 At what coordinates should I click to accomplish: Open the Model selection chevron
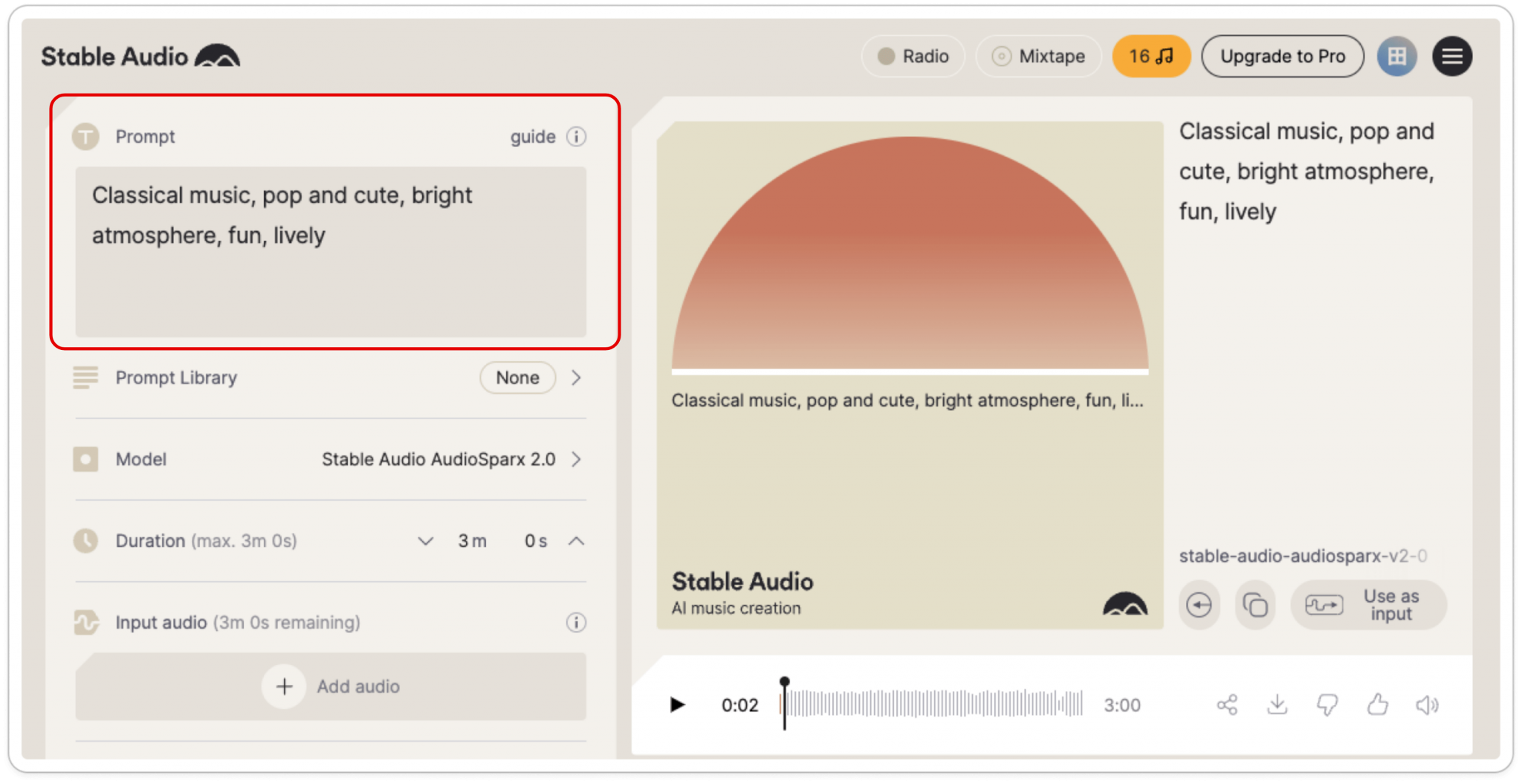click(576, 459)
